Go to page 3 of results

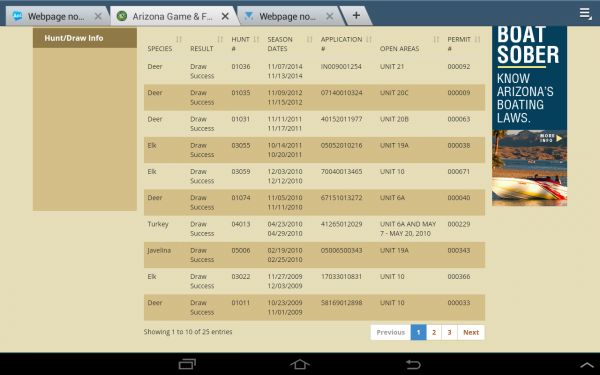tap(450, 332)
